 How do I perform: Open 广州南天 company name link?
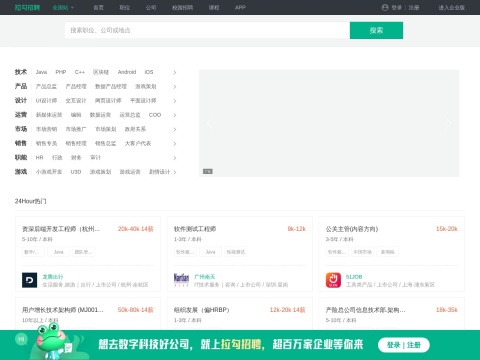(204, 277)
